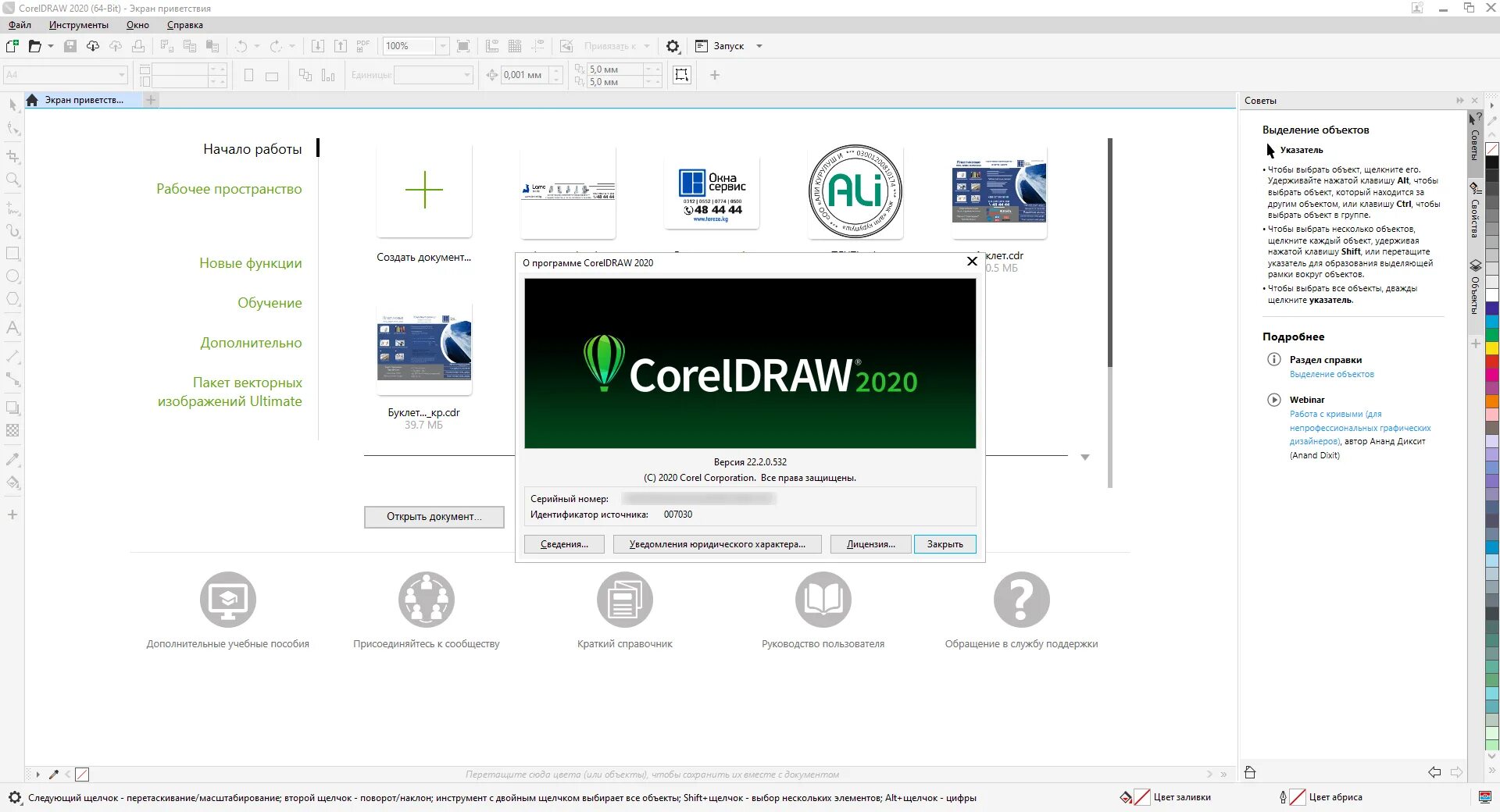Click the Создать документ thumbnail
Screen dimensions: 1500x812
(424, 191)
